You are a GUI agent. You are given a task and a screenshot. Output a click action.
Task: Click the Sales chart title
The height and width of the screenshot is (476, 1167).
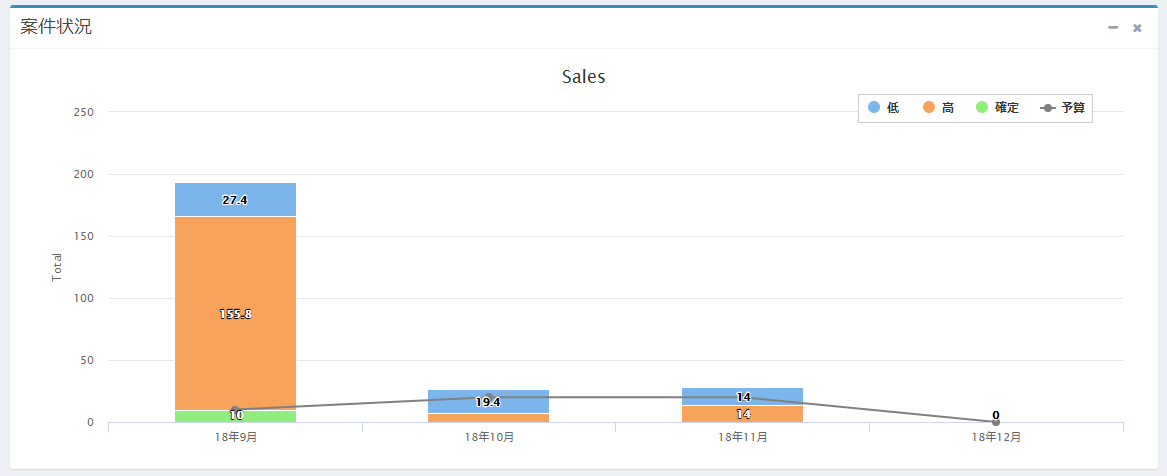[x=583, y=77]
